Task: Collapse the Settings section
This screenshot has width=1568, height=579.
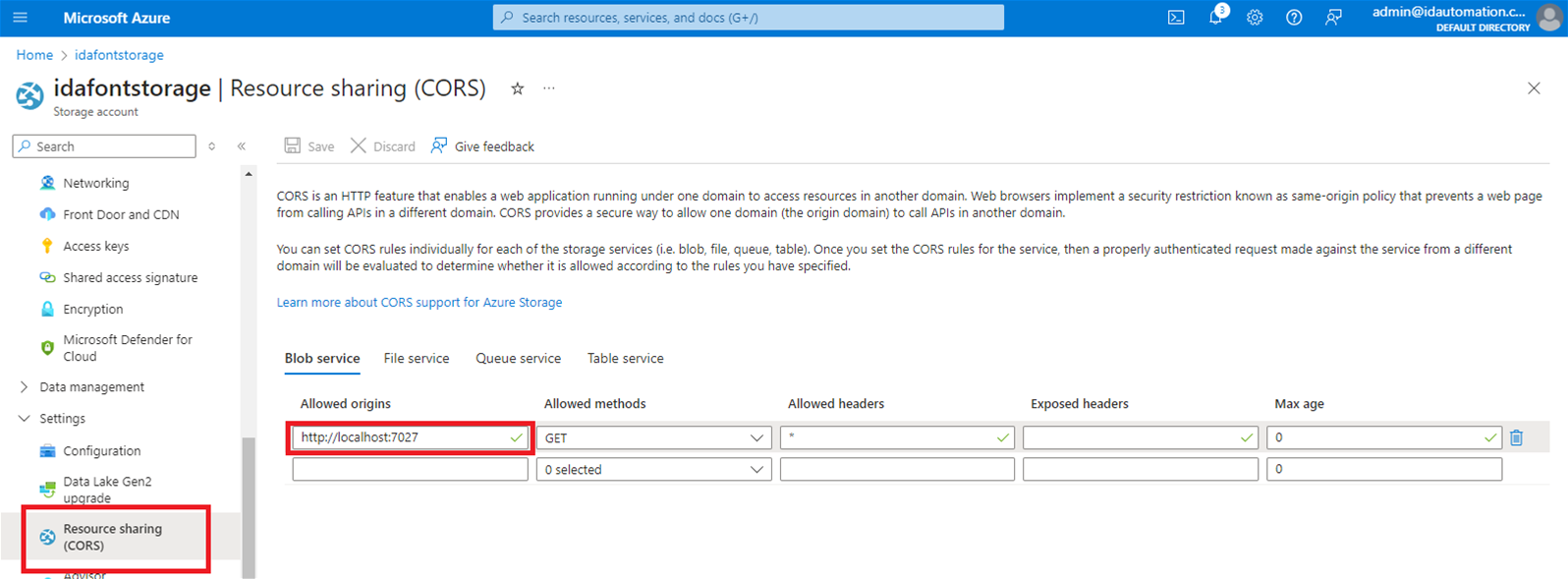Action: (62, 419)
